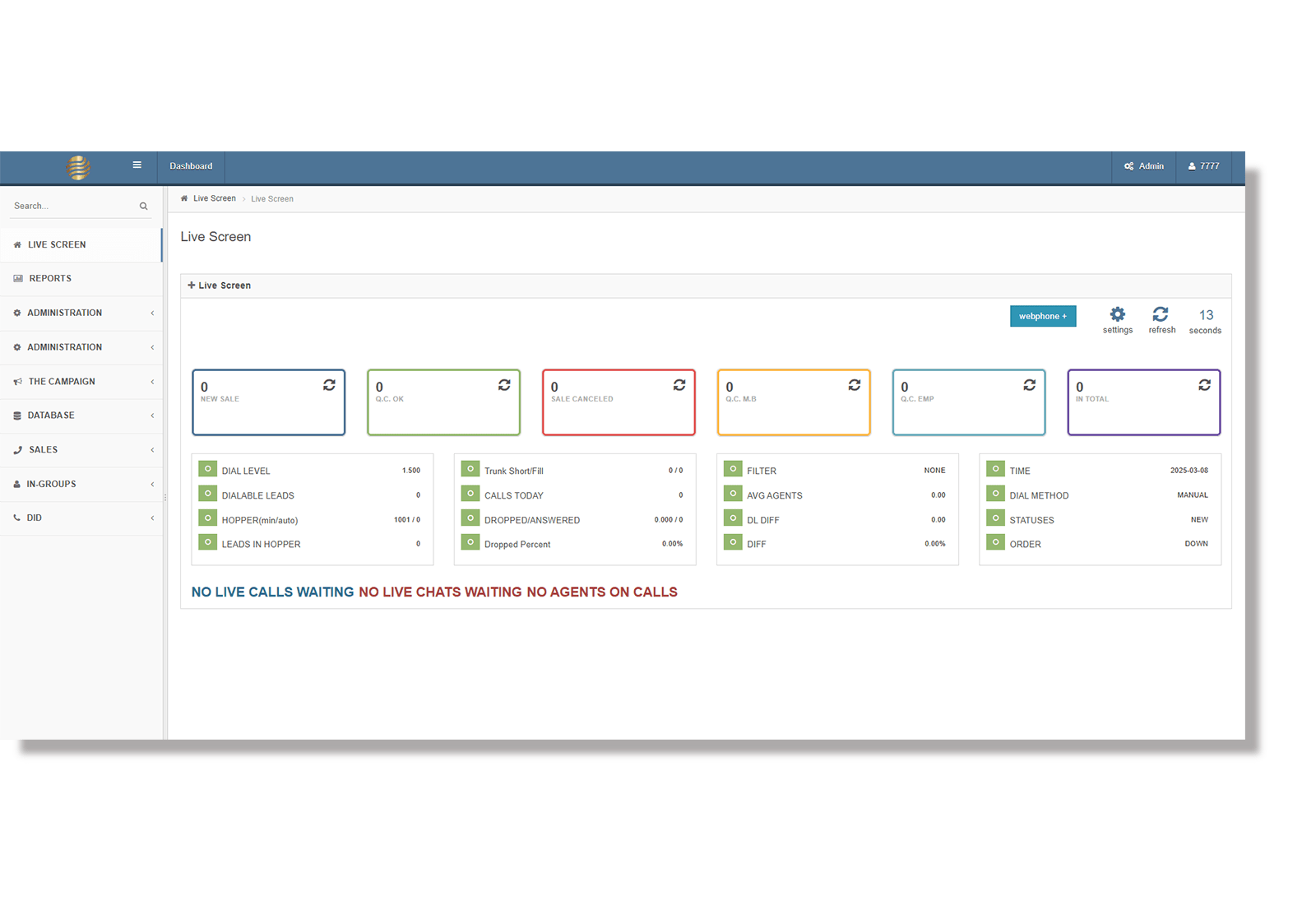The height and width of the screenshot is (924, 1316).
Task: Click the home icon in the breadcrumb
Action: pyautogui.click(x=184, y=198)
